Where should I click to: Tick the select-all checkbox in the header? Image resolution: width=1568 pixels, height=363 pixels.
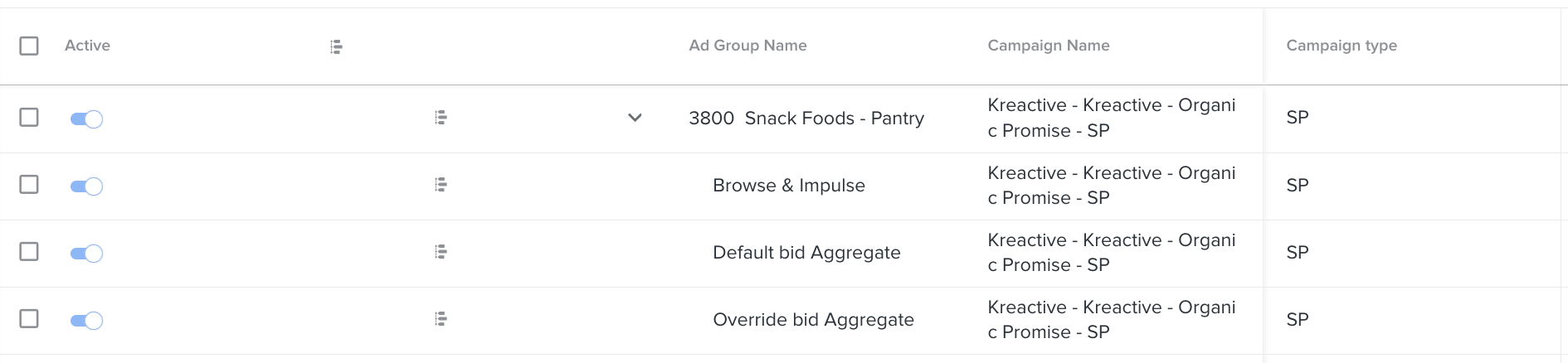click(29, 46)
